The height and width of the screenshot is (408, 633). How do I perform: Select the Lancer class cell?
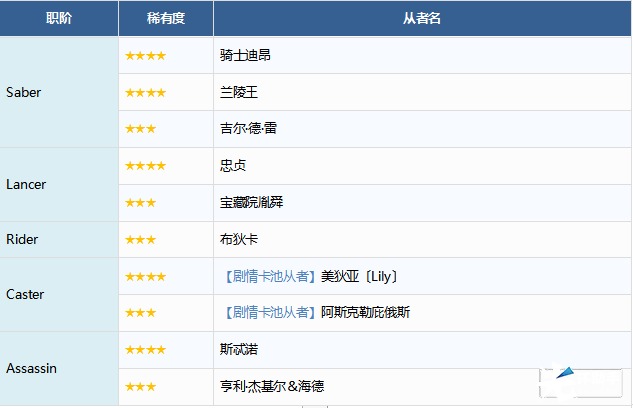pos(26,184)
